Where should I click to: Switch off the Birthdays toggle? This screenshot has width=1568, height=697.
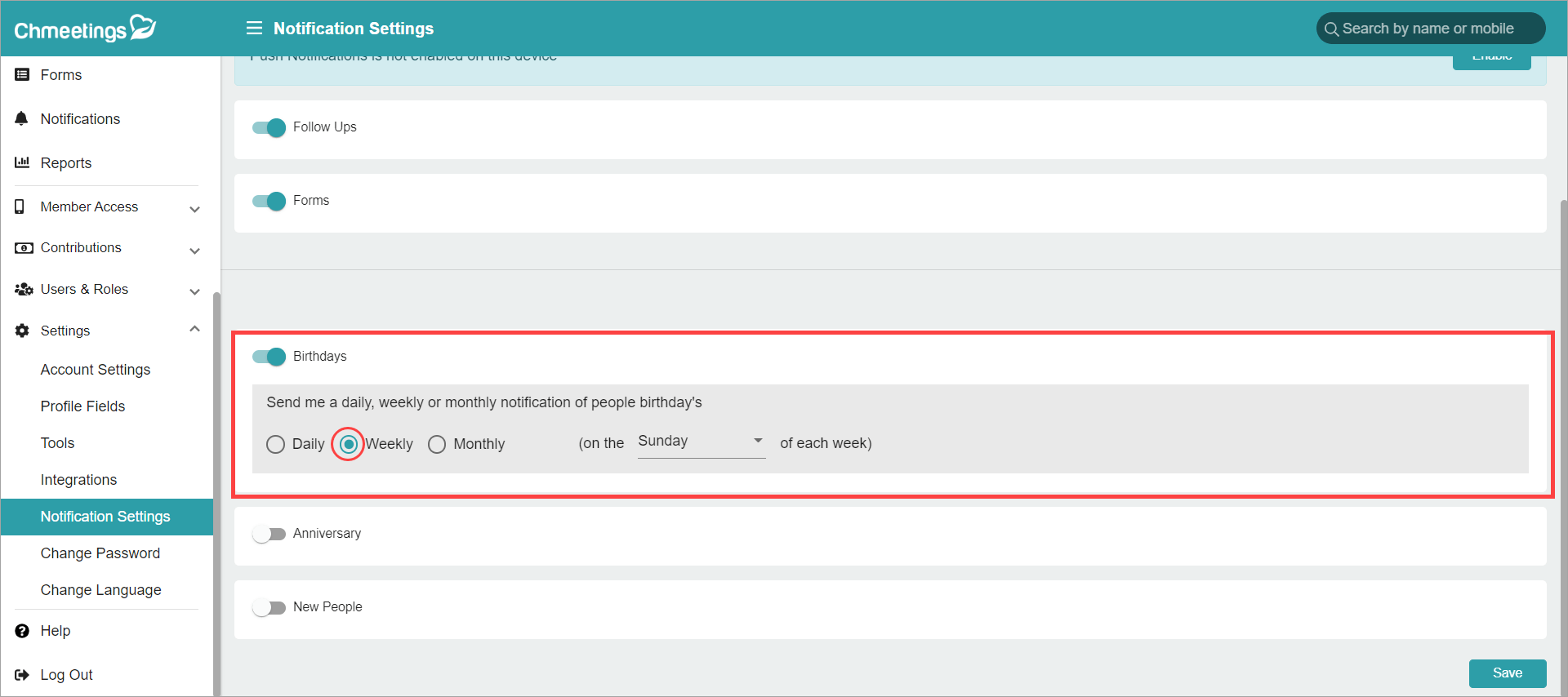click(269, 357)
